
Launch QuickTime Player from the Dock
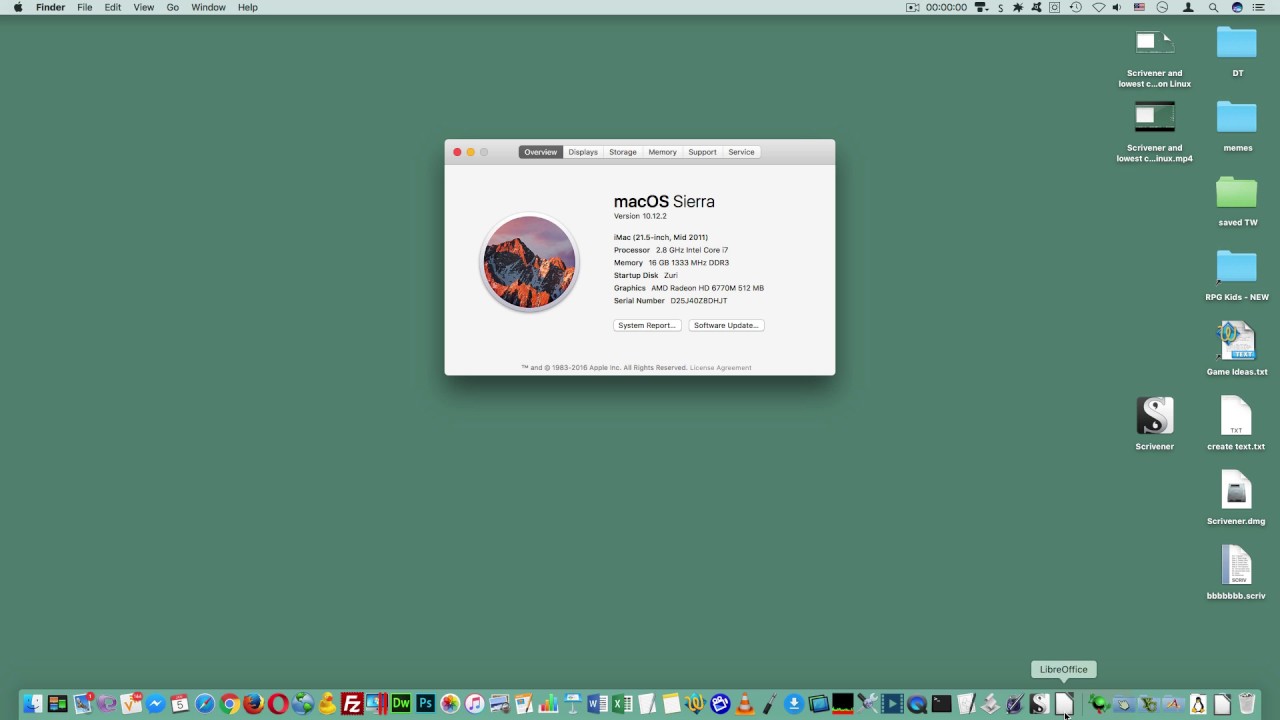(x=916, y=704)
